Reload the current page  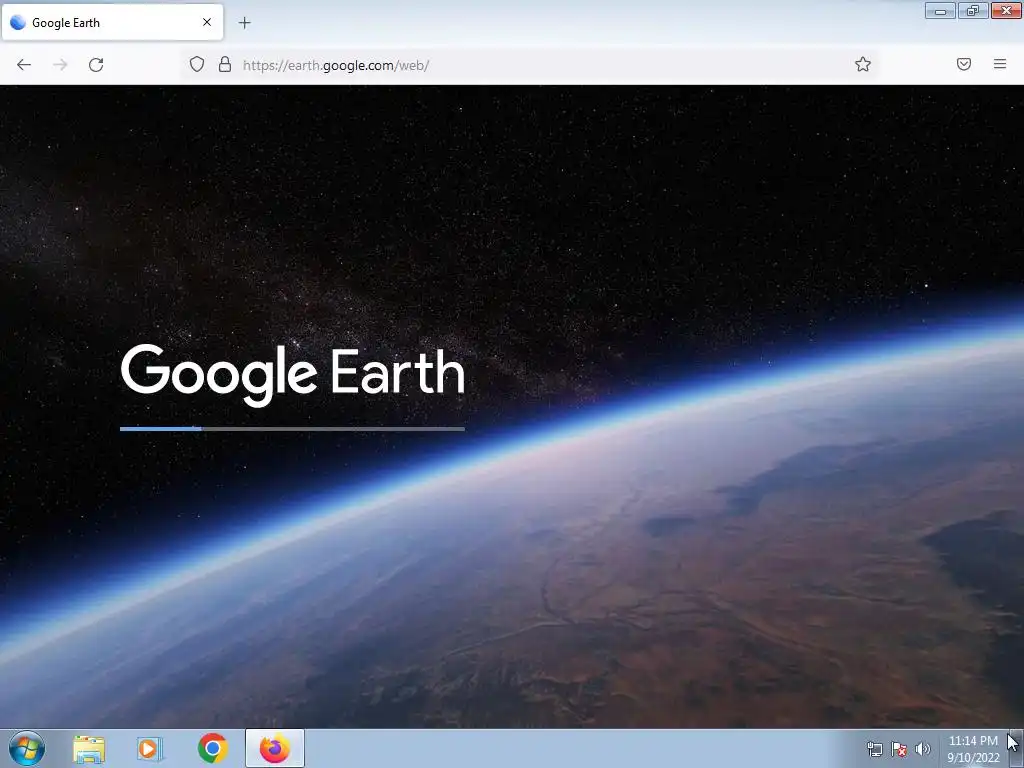[x=96, y=65]
